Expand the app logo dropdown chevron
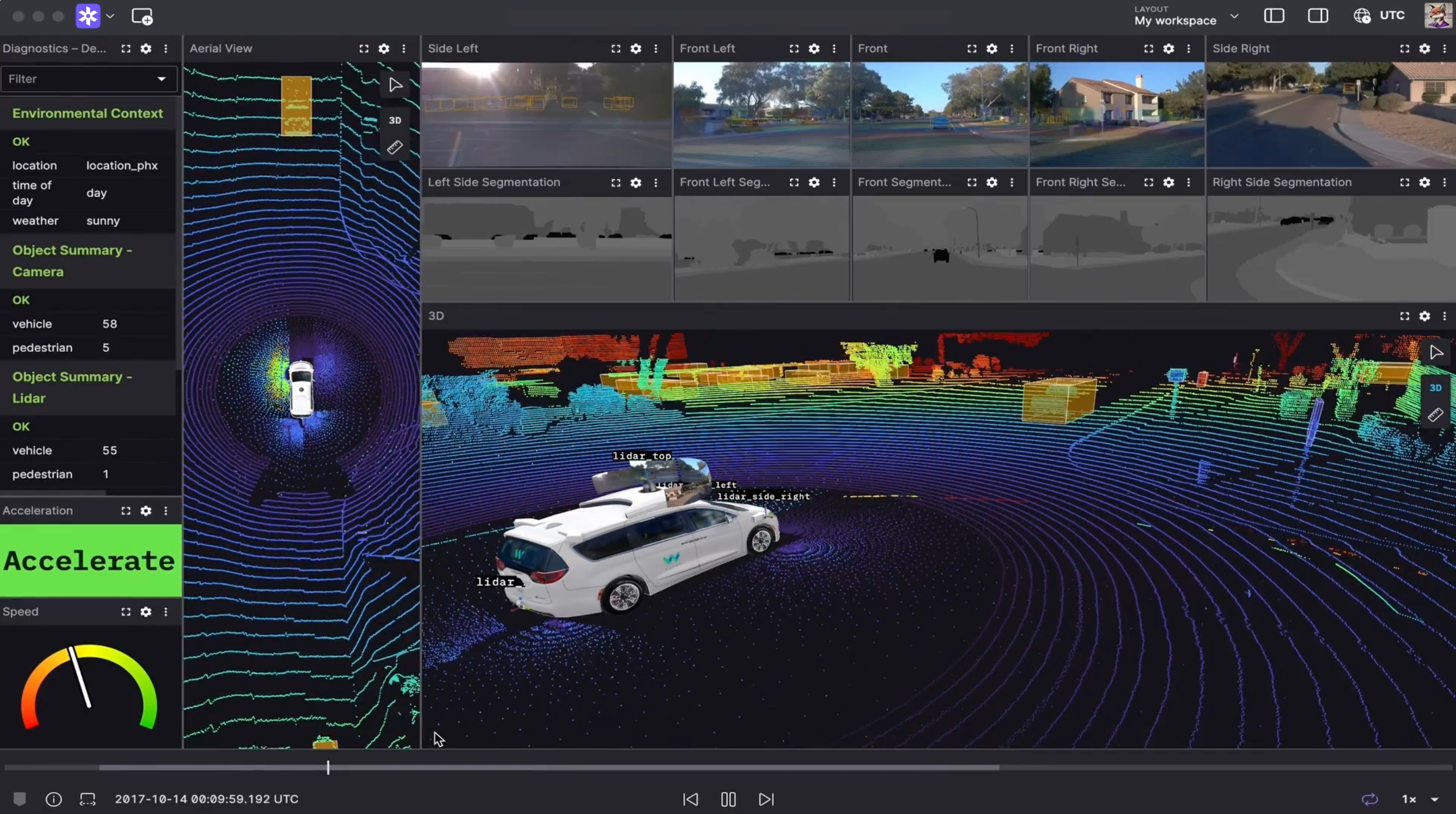This screenshot has height=814, width=1456. pyautogui.click(x=110, y=16)
